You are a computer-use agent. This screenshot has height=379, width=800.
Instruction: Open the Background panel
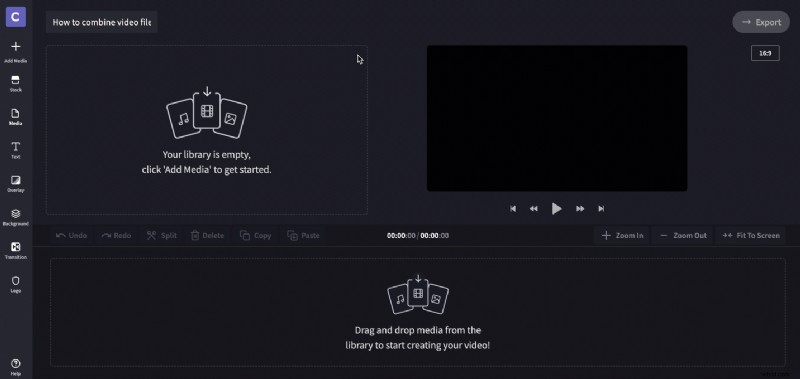point(16,218)
